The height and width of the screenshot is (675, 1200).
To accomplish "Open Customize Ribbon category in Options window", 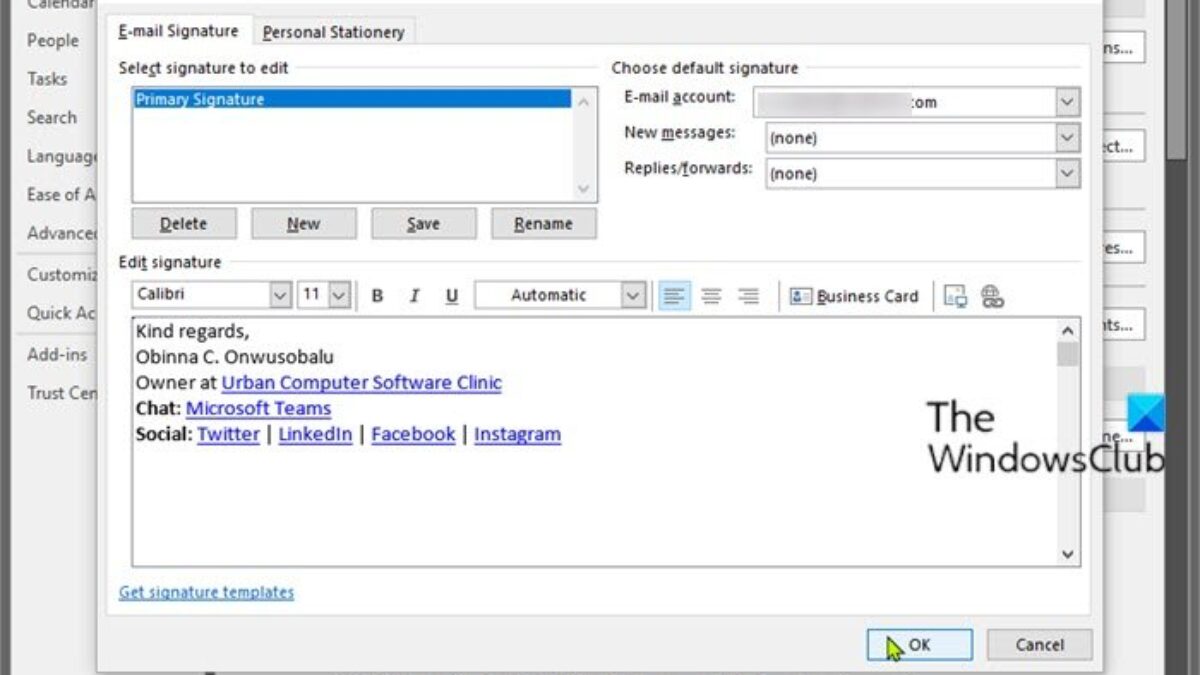I will point(61,274).
